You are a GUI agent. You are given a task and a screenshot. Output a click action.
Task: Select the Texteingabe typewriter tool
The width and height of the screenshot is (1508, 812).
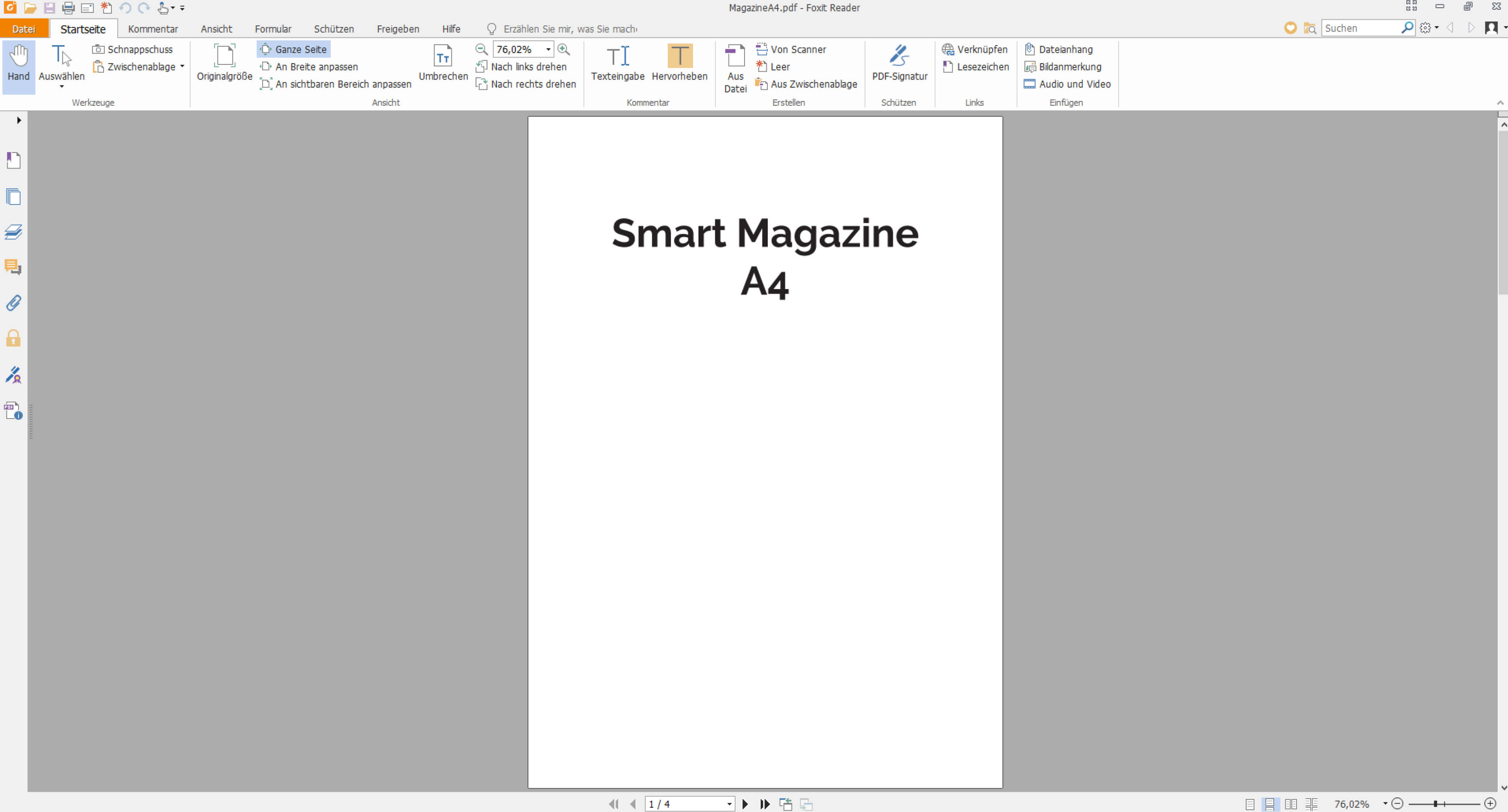pyautogui.click(x=618, y=63)
